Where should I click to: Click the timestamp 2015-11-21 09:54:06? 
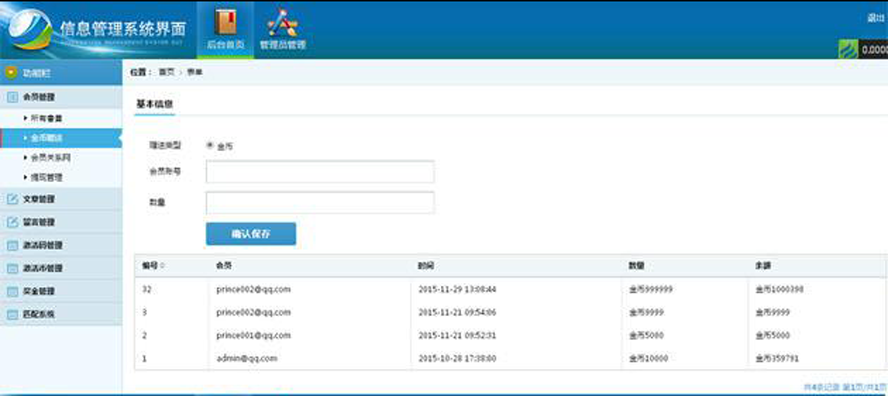458,313
